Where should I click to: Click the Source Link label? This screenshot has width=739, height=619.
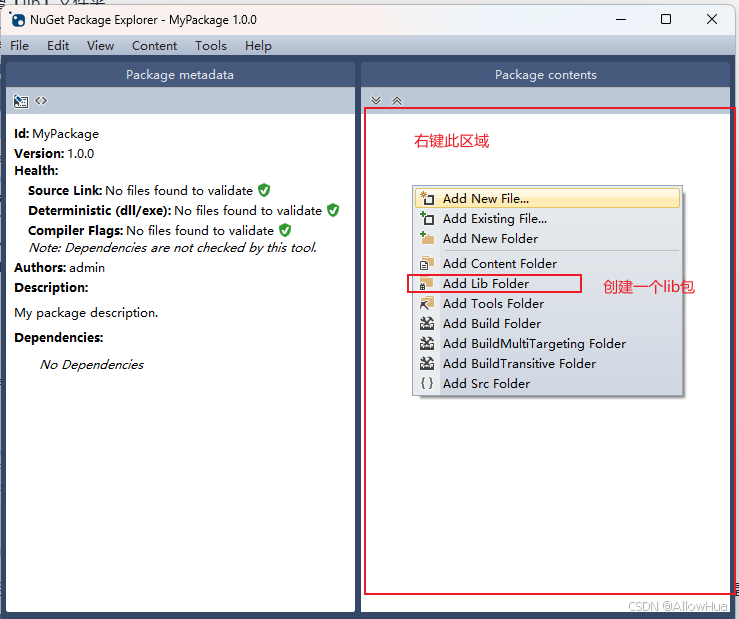click(65, 190)
